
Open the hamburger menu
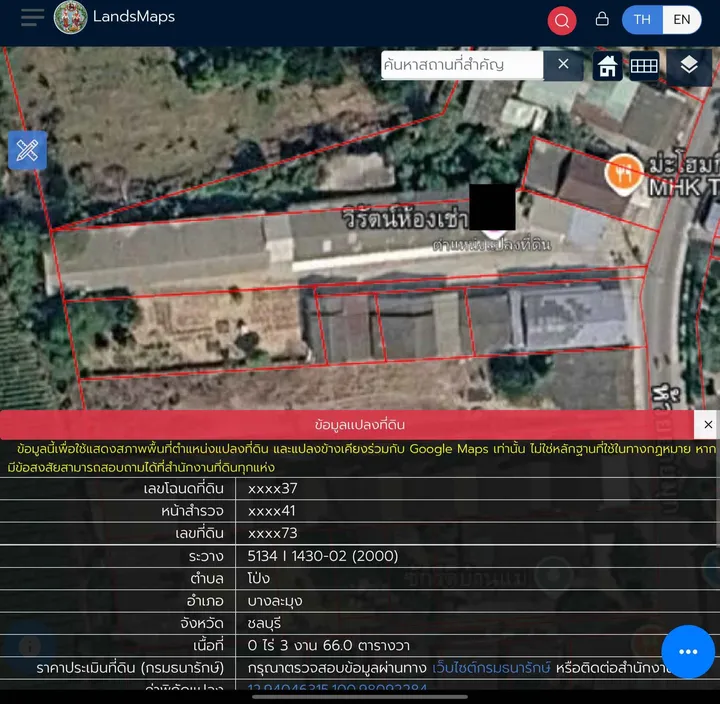click(33, 17)
